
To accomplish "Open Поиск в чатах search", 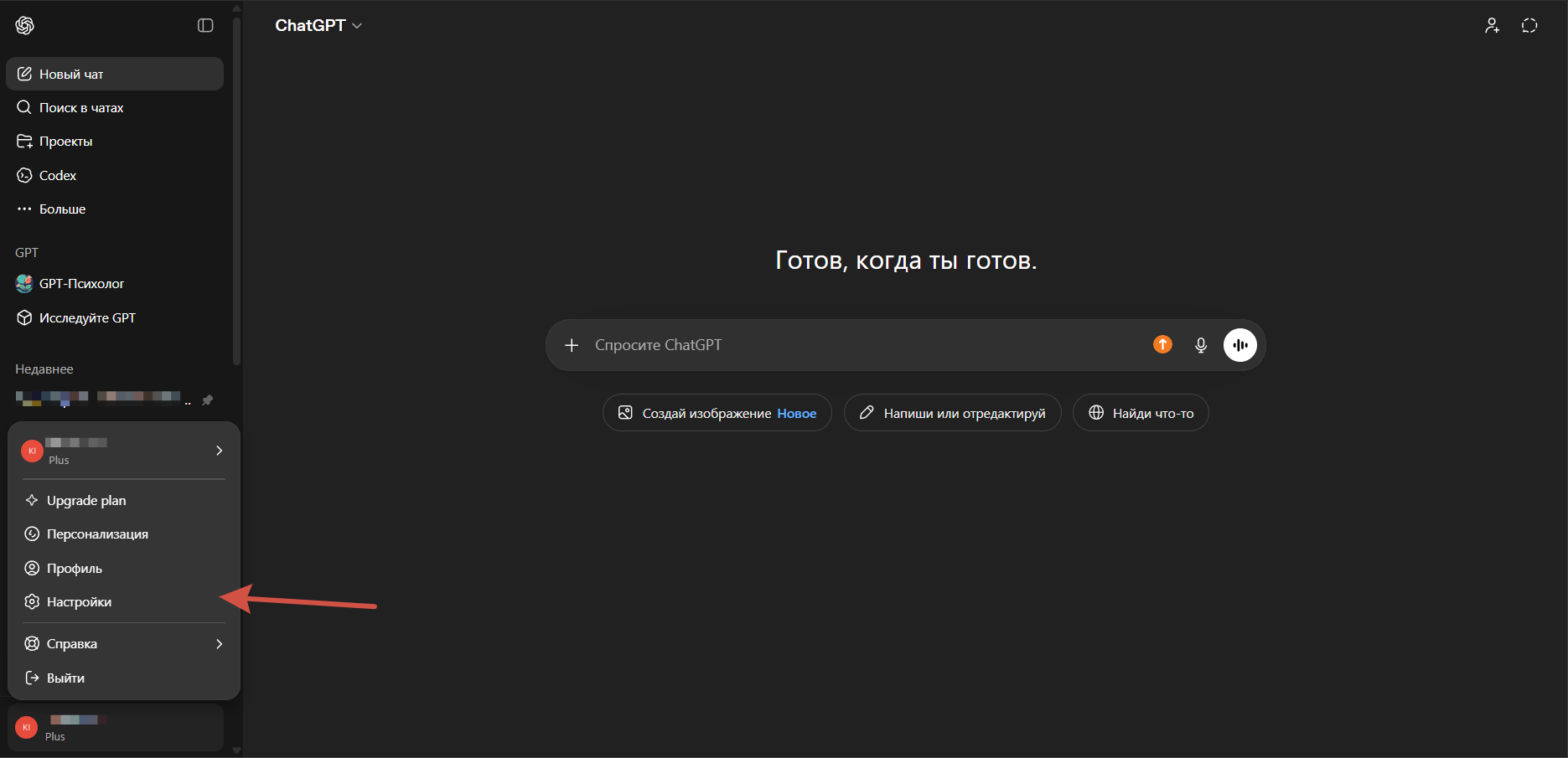I will pos(115,107).
